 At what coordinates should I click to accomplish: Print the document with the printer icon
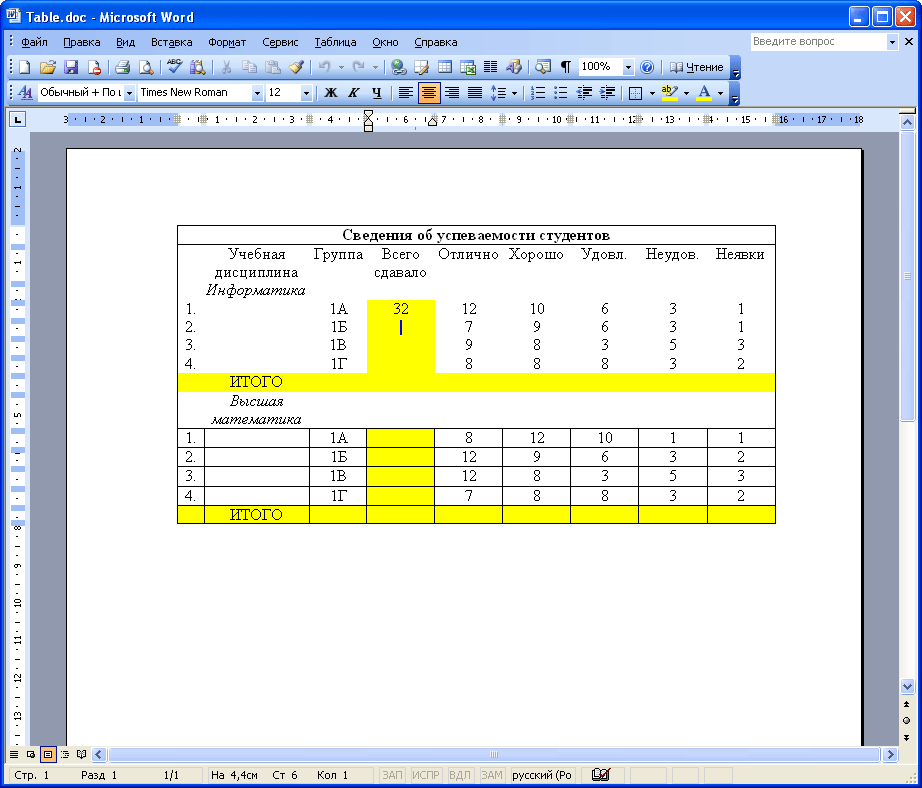point(122,67)
